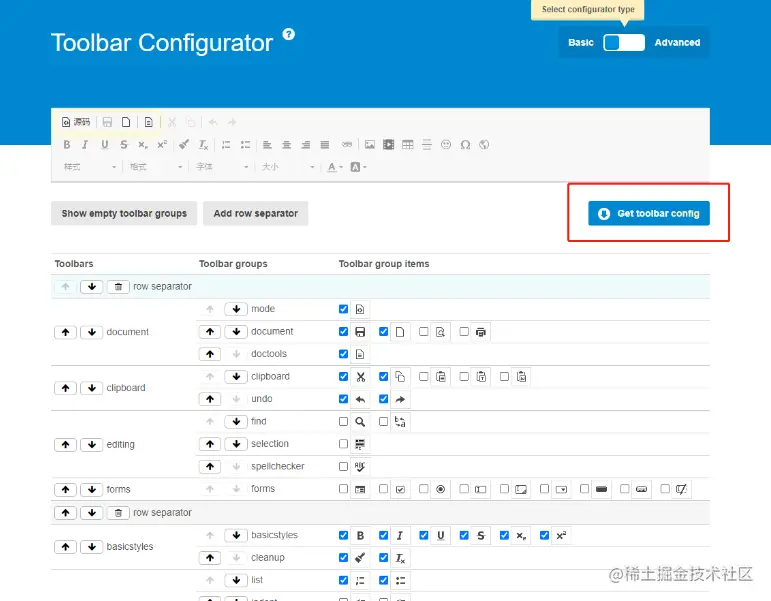Uncheck the document Save item checkbox
The image size is (771, 601).
(x=343, y=331)
